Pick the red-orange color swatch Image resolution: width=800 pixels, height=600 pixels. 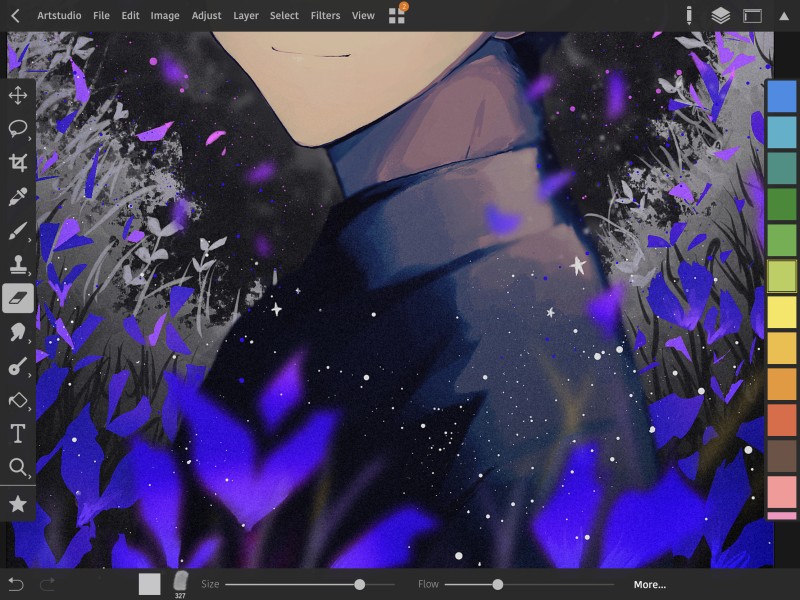pyautogui.click(x=782, y=420)
